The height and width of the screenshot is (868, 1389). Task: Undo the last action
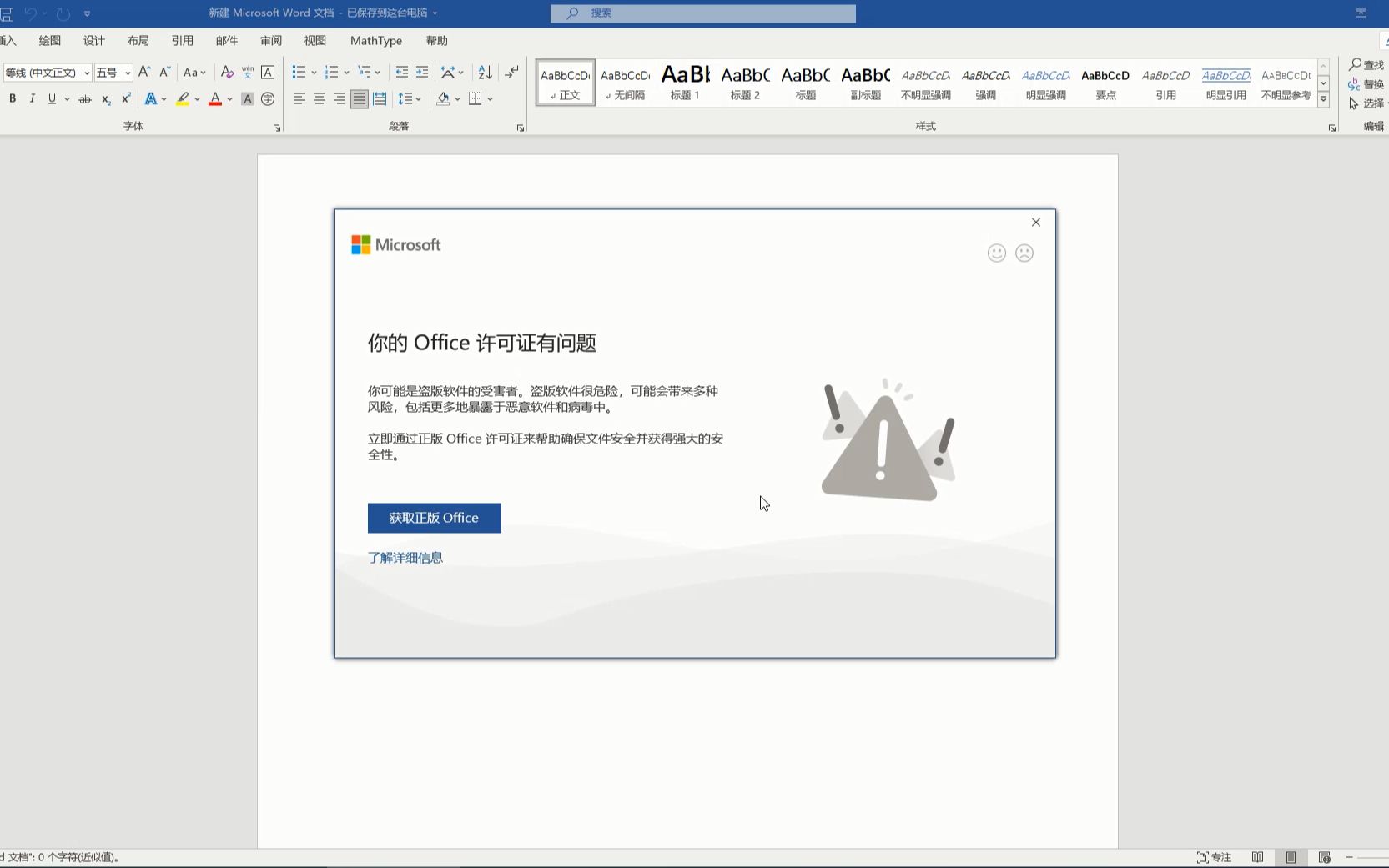pyautogui.click(x=31, y=13)
